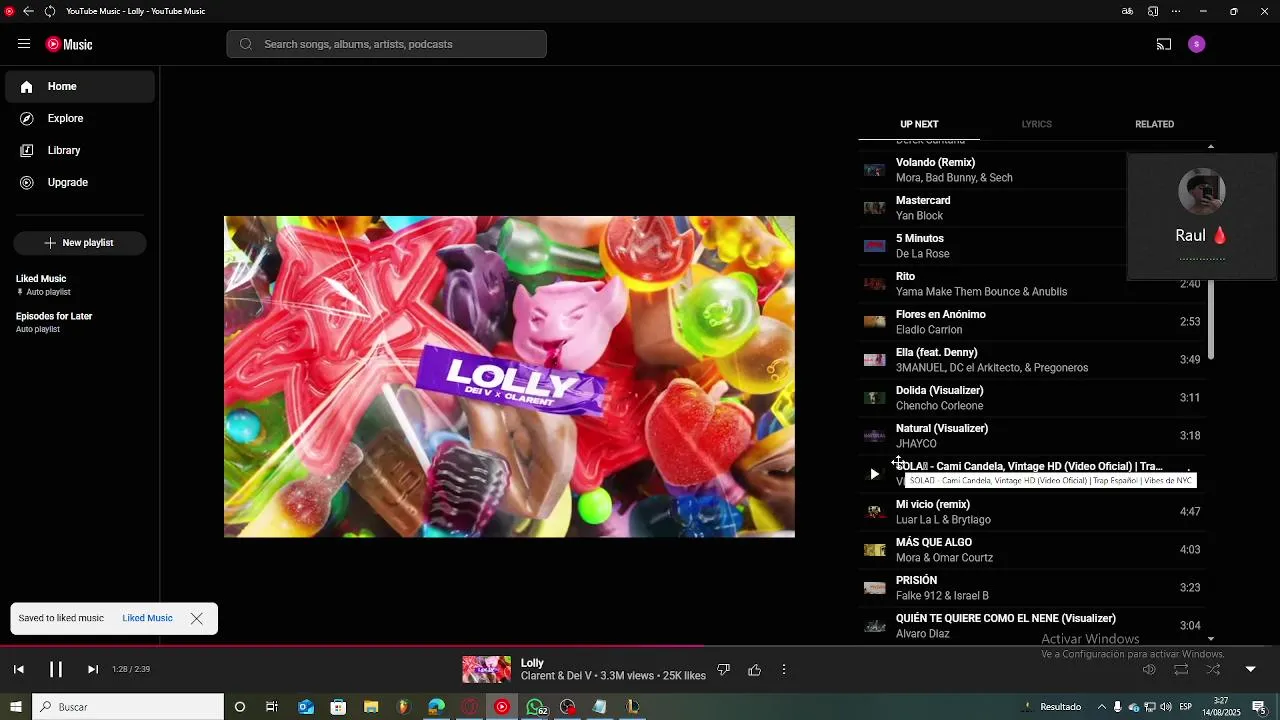
Task: Open the Liked Music auto playlist
Action: click(x=80, y=285)
